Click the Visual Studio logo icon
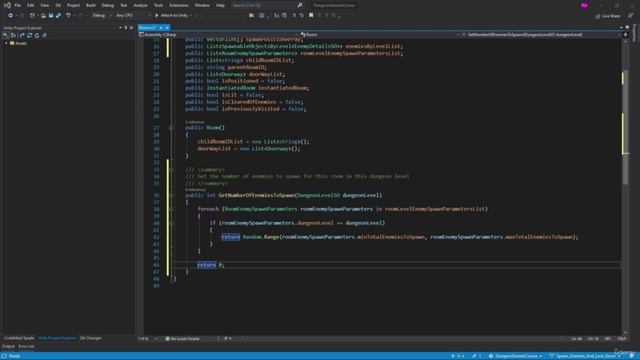Viewport: 640px width, 360px height. click(7, 5)
